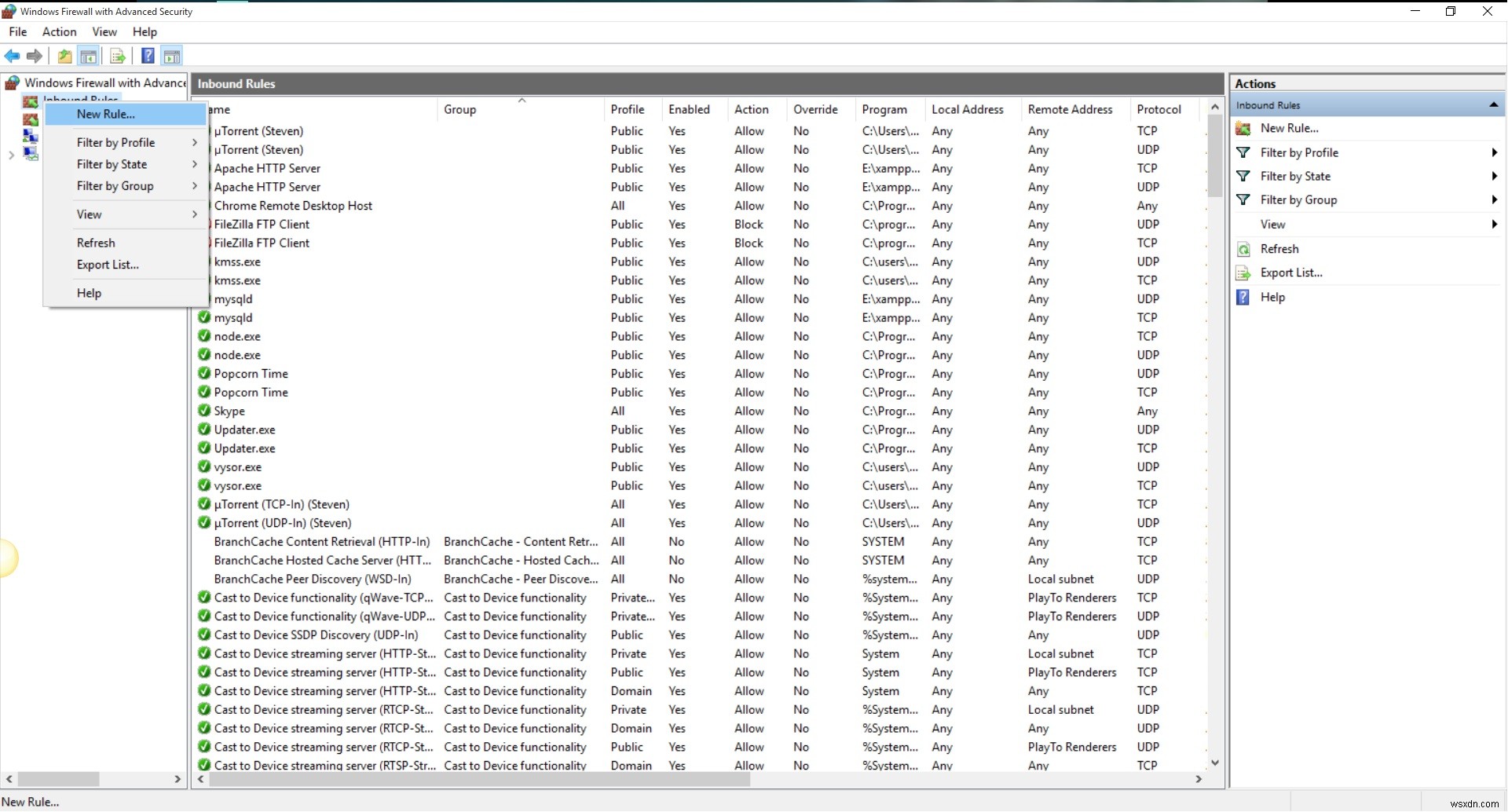Choose Filter by Group in the context menu
The image size is (1508, 812).
pos(115,186)
